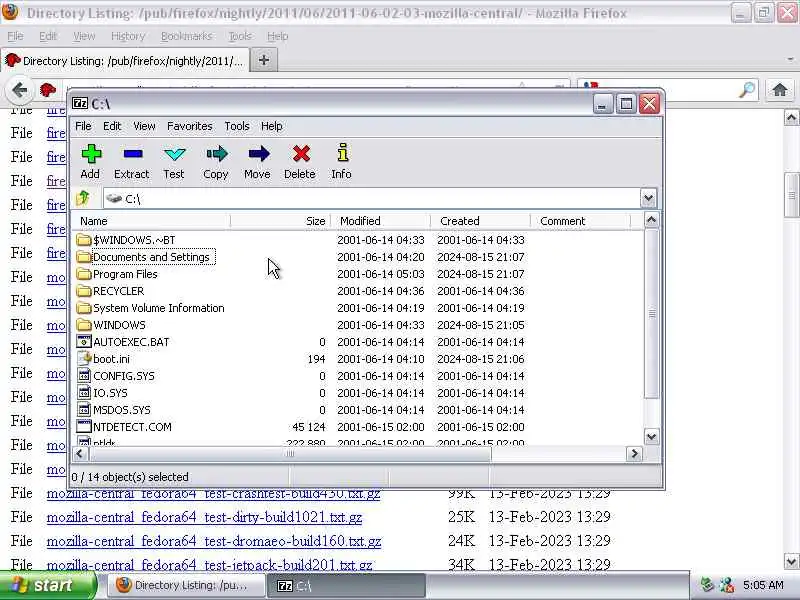The image size is (800, 600).
Task: Open the test-dirty-build1021.txt.gz link
Action: [x=204, y=517]
